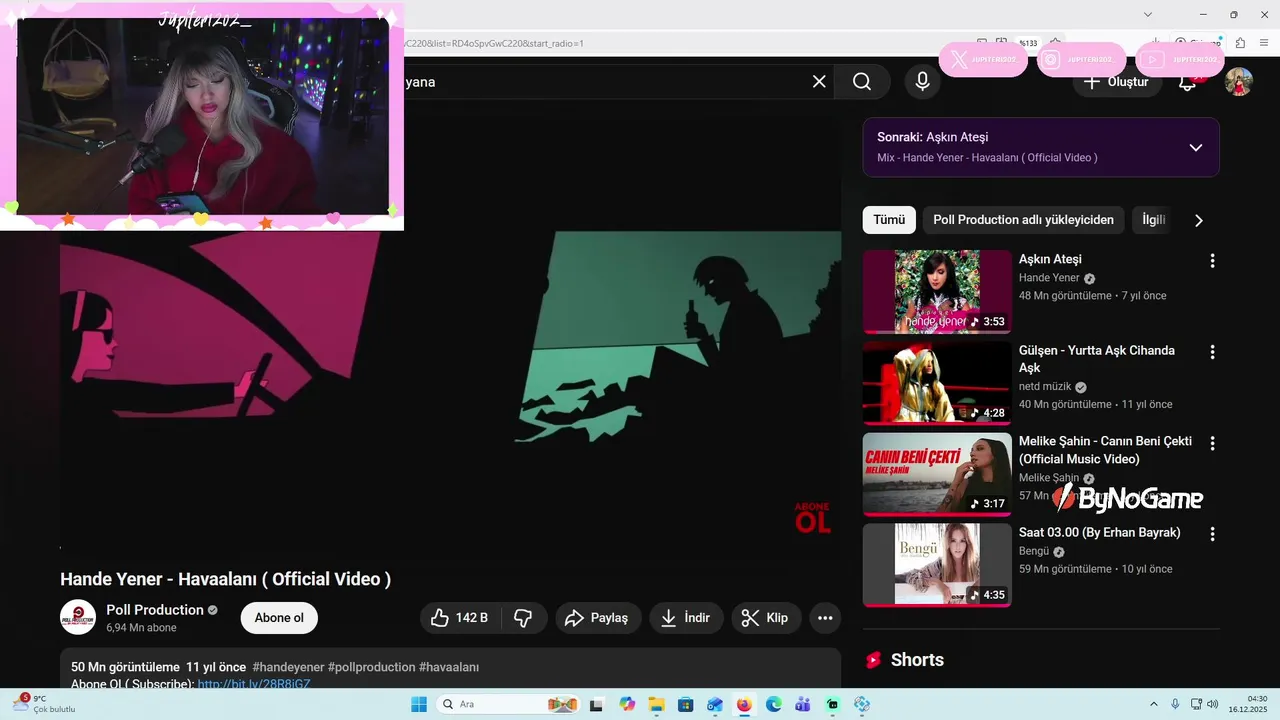Open the Firefox hamburger menu

1264,43
